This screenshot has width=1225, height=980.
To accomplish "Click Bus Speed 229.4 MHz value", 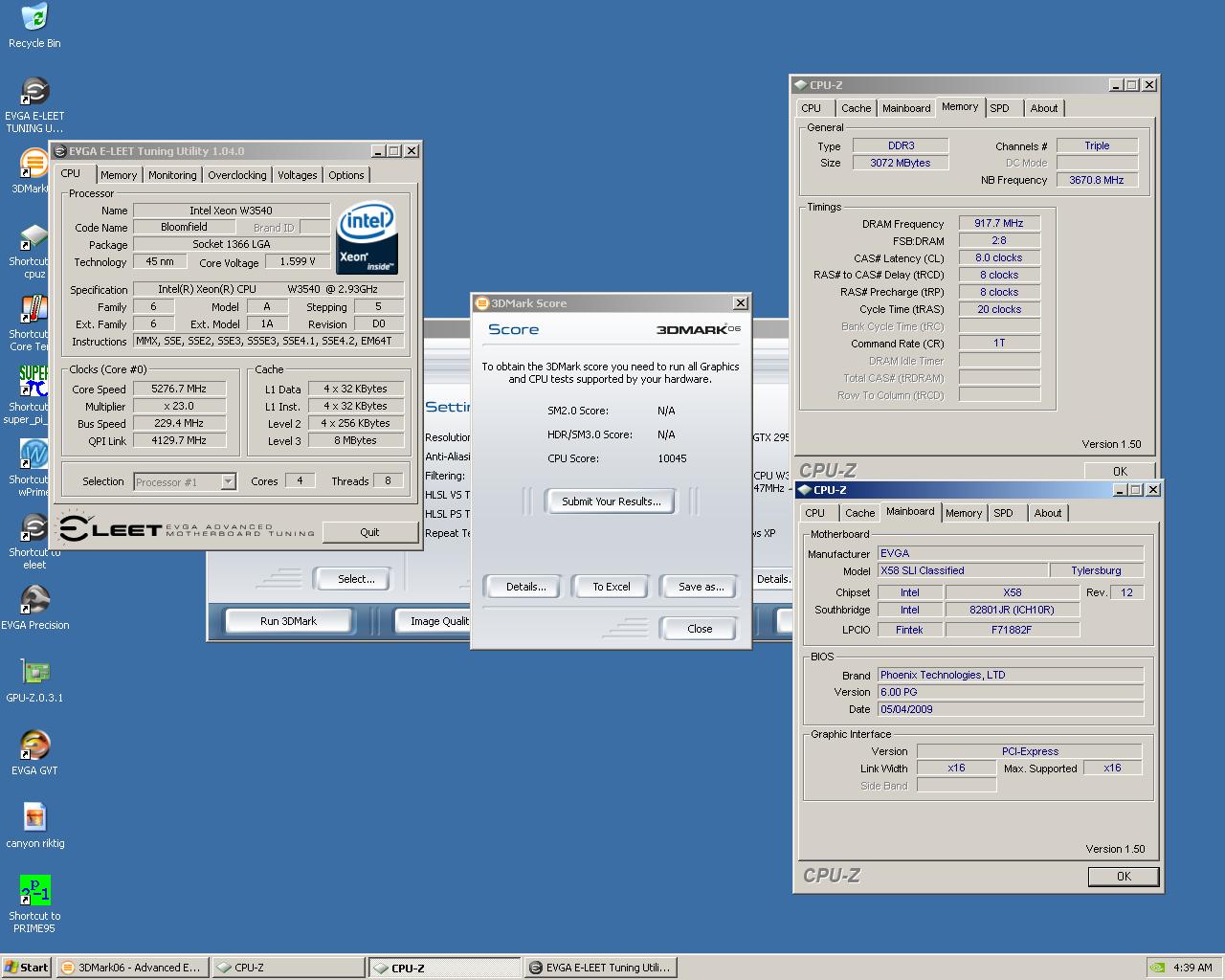I will [x=180, y=423].
